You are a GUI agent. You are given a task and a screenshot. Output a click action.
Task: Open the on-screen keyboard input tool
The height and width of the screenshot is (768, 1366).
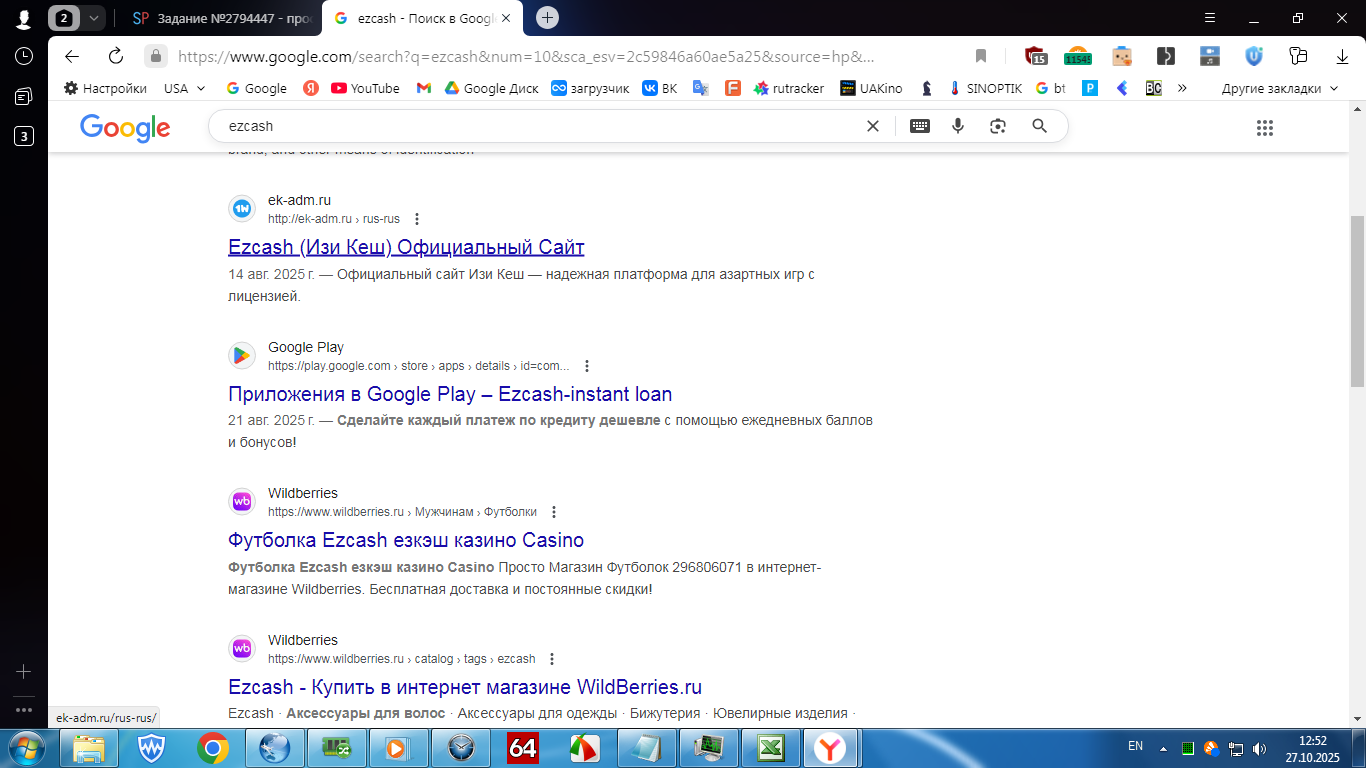pos(919,126)
